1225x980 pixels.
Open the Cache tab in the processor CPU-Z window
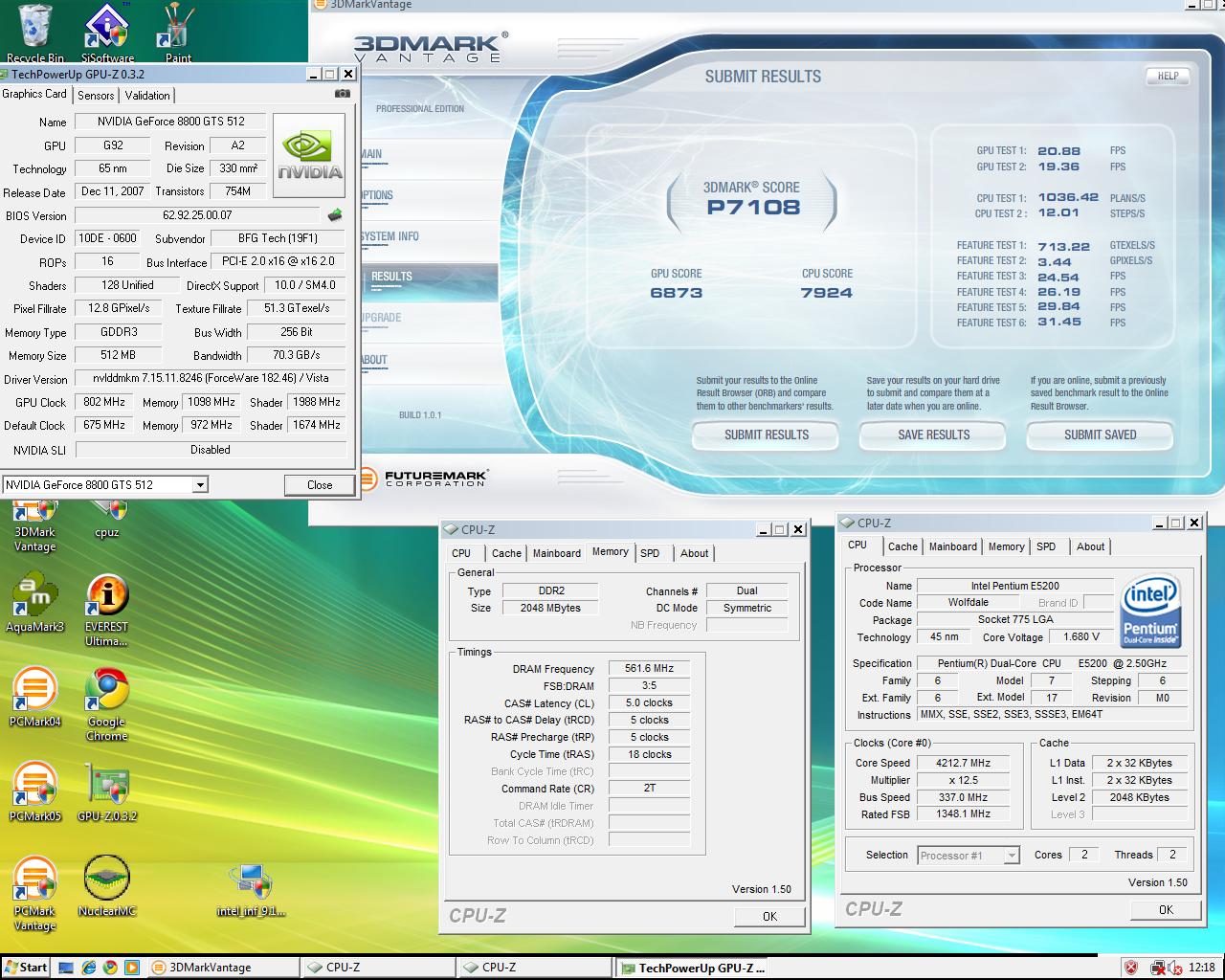(x=902, y=546)
